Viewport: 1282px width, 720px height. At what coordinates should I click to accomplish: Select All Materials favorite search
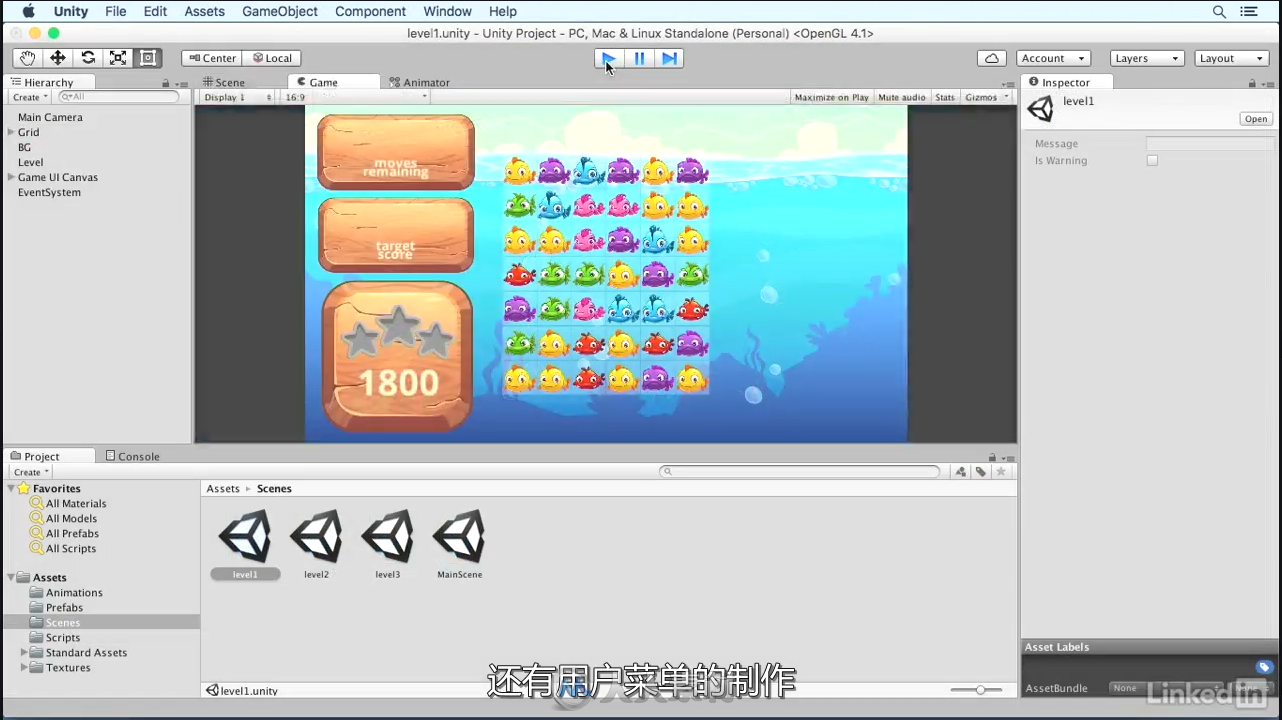coord(76,504)
